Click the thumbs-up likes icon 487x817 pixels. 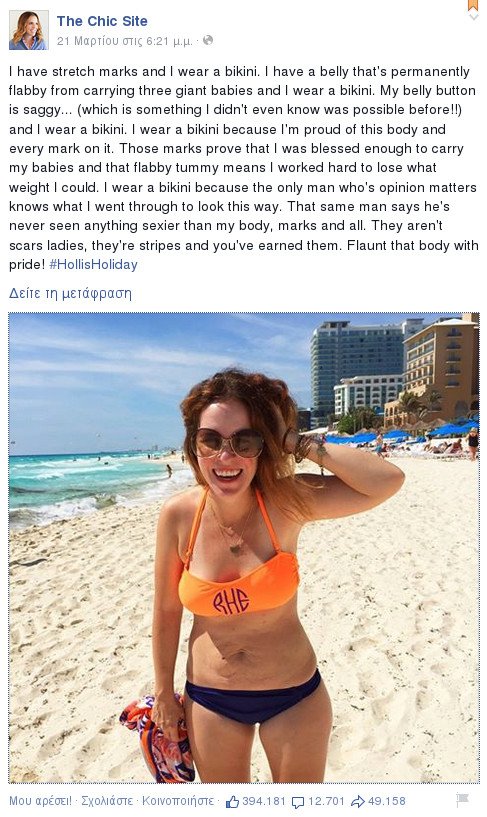(232, 801)
